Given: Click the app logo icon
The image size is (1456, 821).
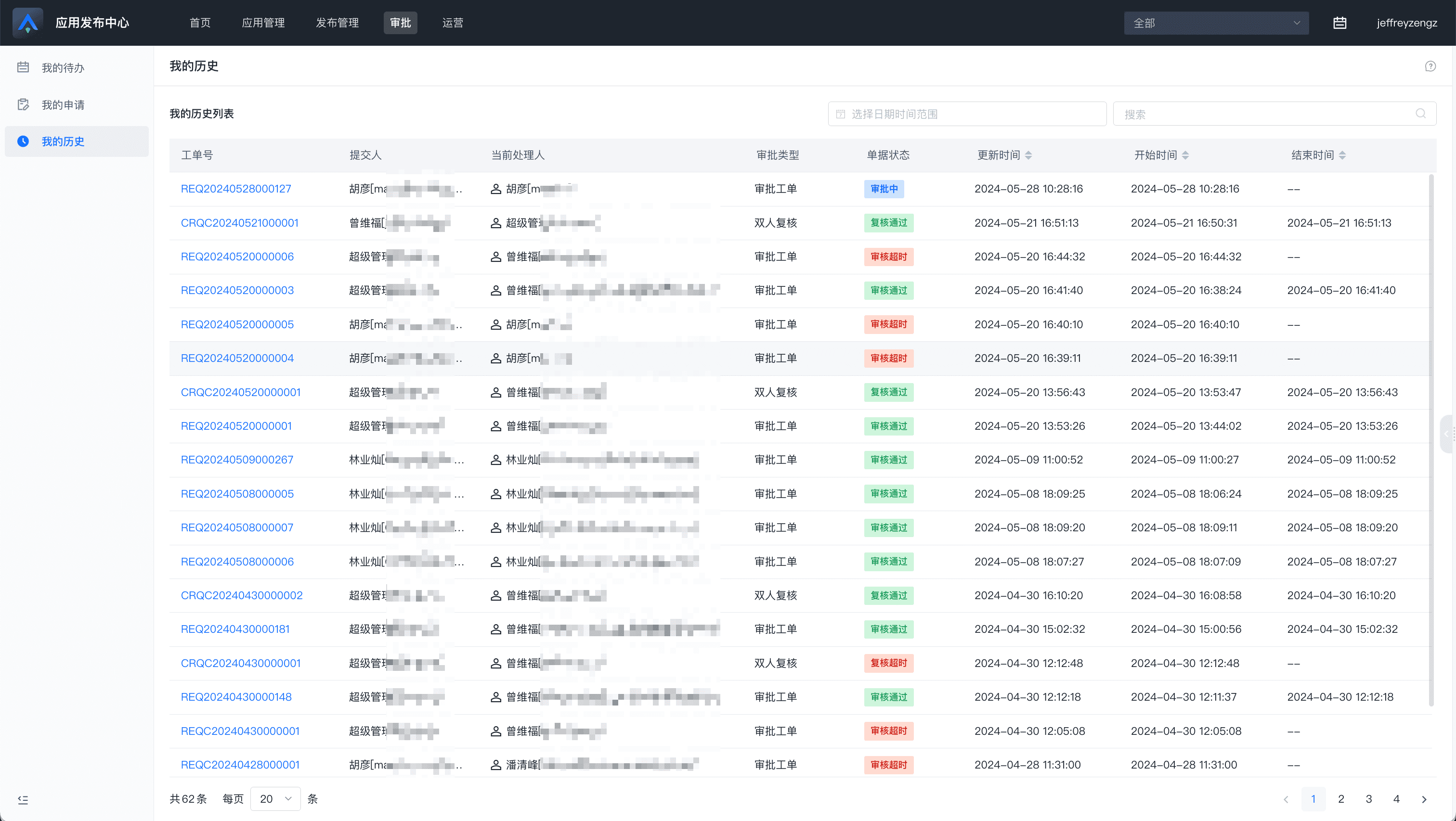Looking at the screenshot, I should 27,23.
